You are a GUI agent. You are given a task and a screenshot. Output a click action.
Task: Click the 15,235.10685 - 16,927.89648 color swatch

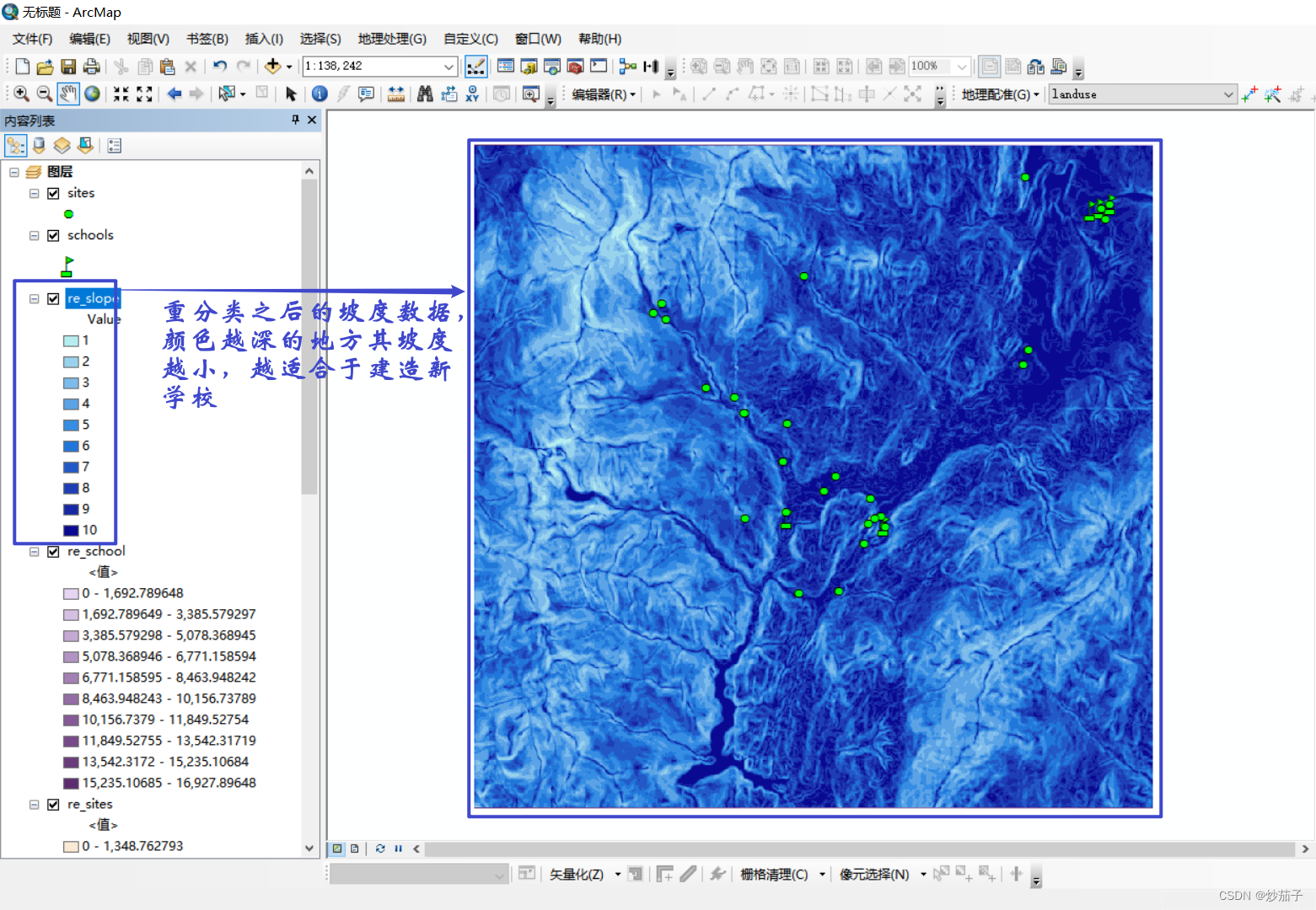coord(71,783)
